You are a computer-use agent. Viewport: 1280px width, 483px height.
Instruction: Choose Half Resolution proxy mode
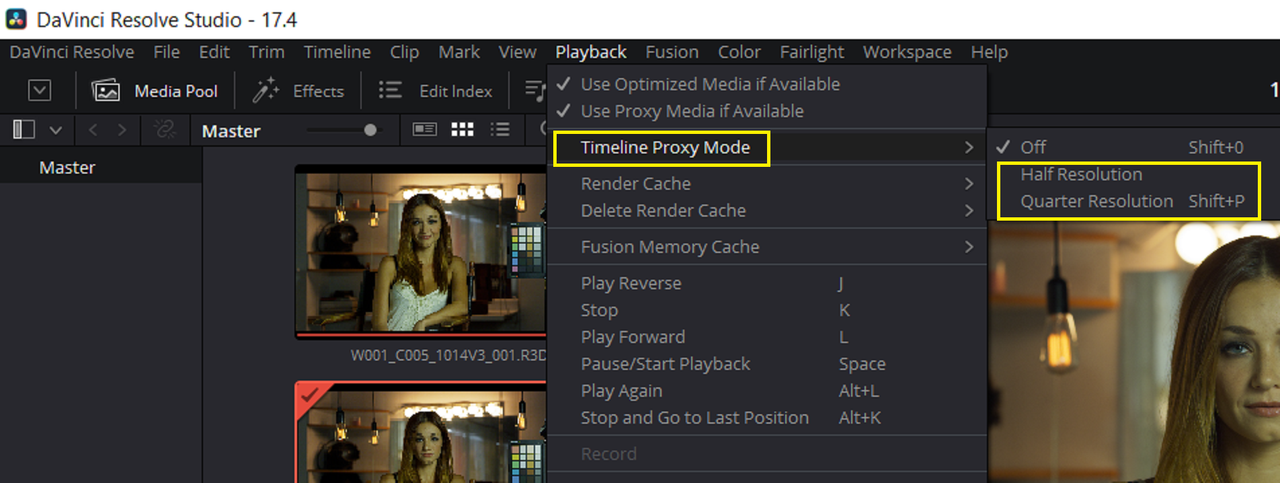tap(1134, 174)
